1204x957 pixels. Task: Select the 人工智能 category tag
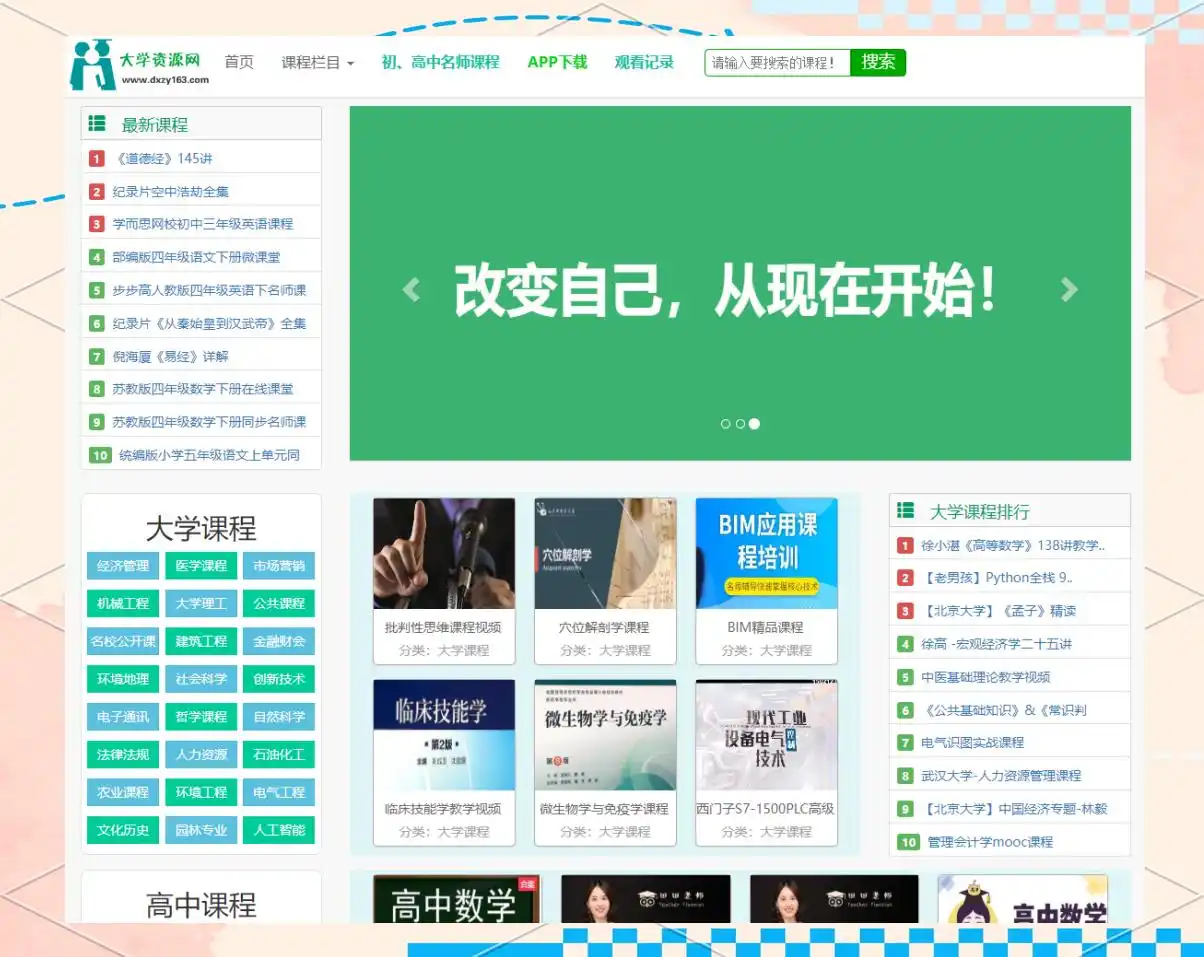278,830
